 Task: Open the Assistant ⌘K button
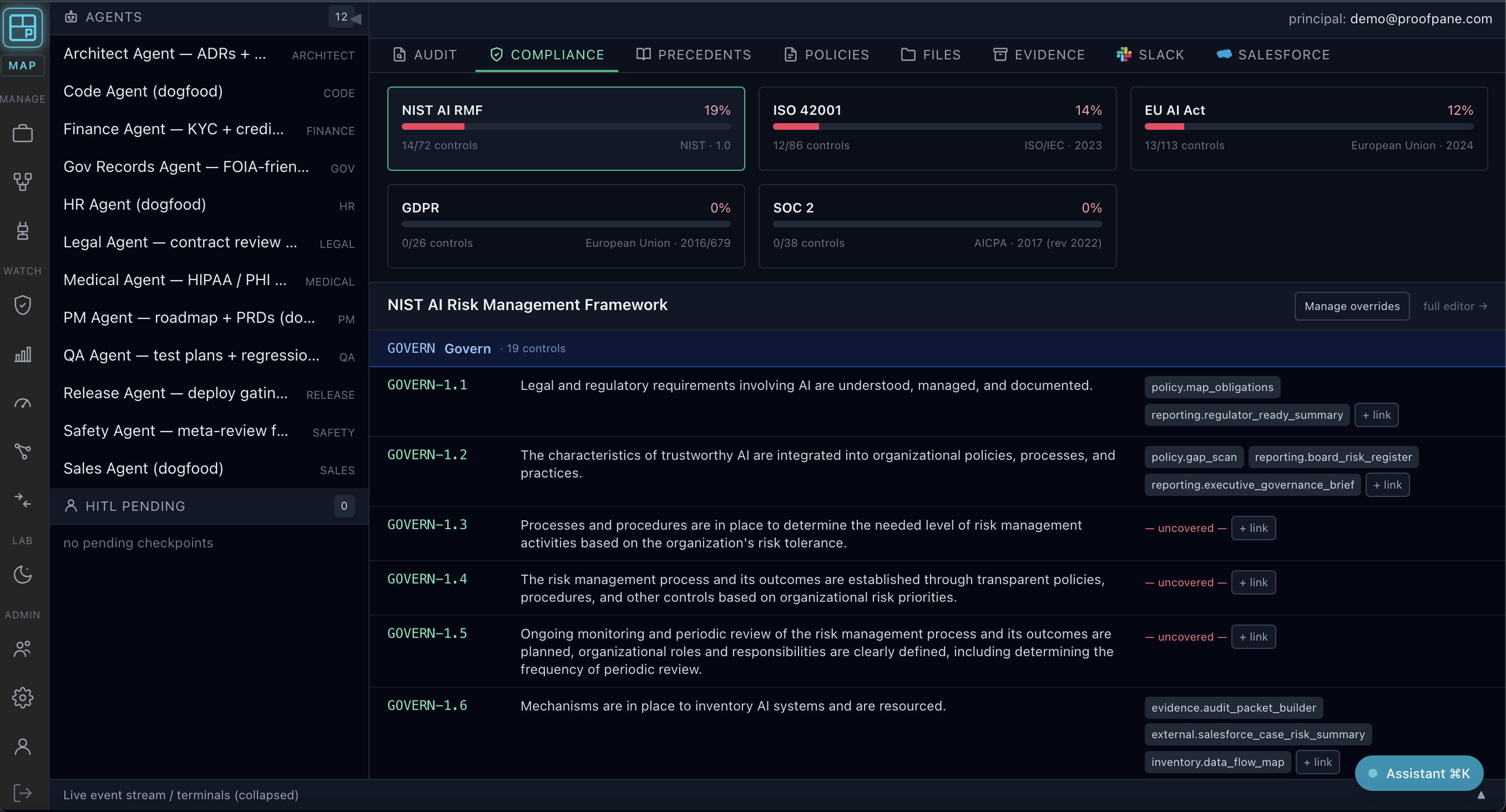click(1419, 773)
